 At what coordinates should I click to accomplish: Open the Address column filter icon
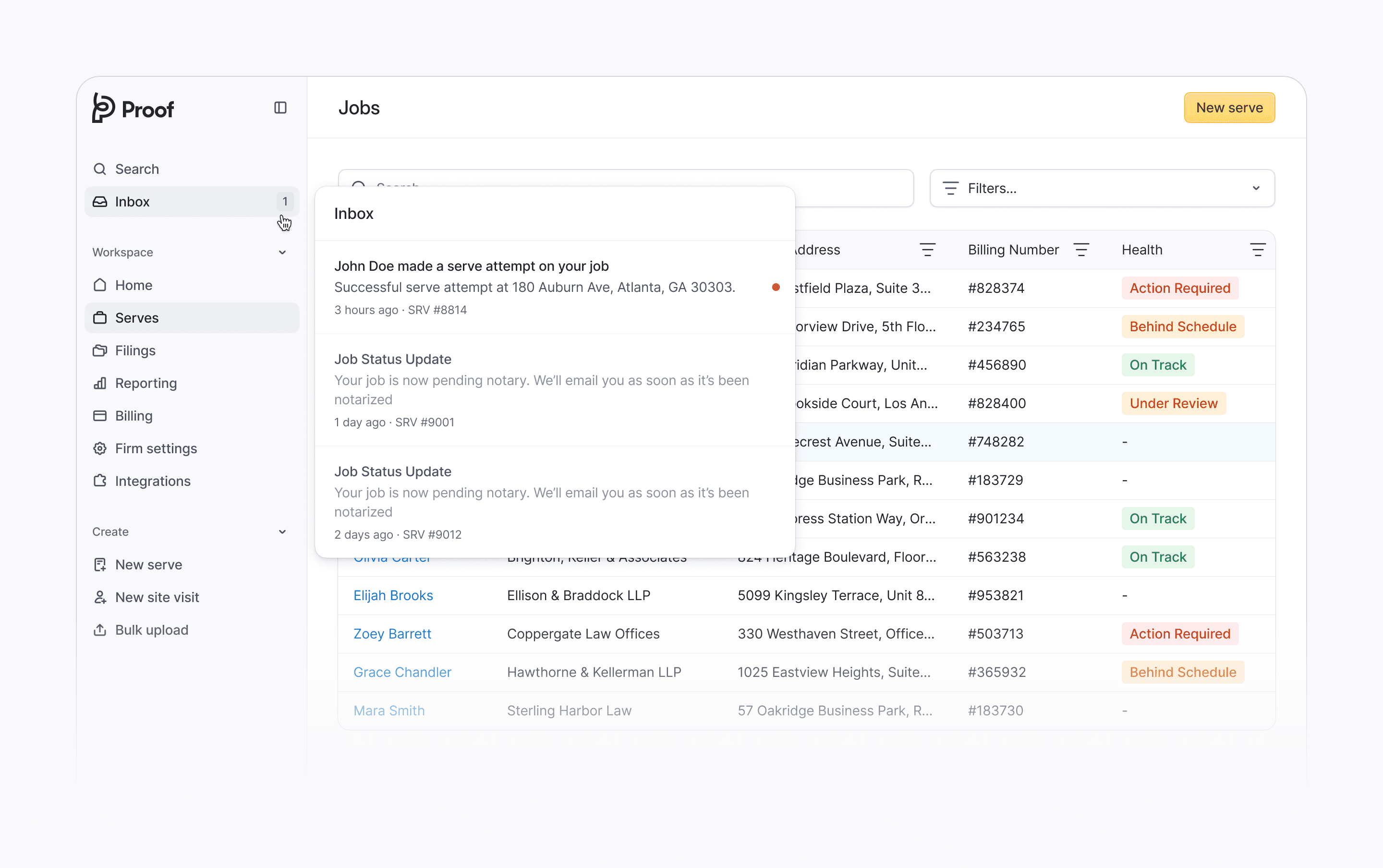point(927,250)
